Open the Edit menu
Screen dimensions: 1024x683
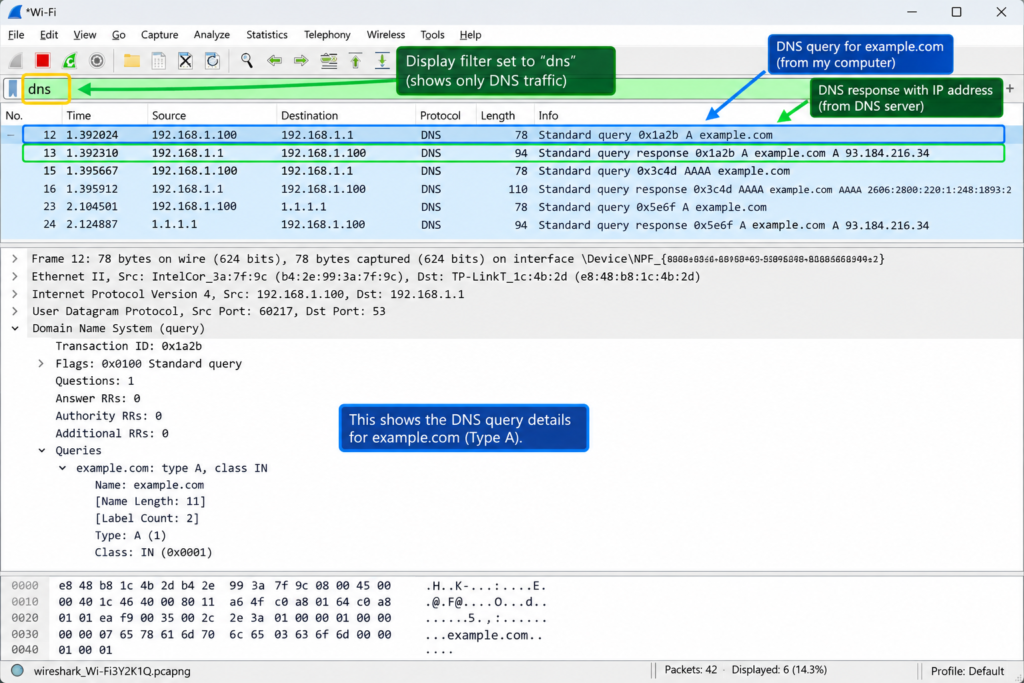coord(48,35)
